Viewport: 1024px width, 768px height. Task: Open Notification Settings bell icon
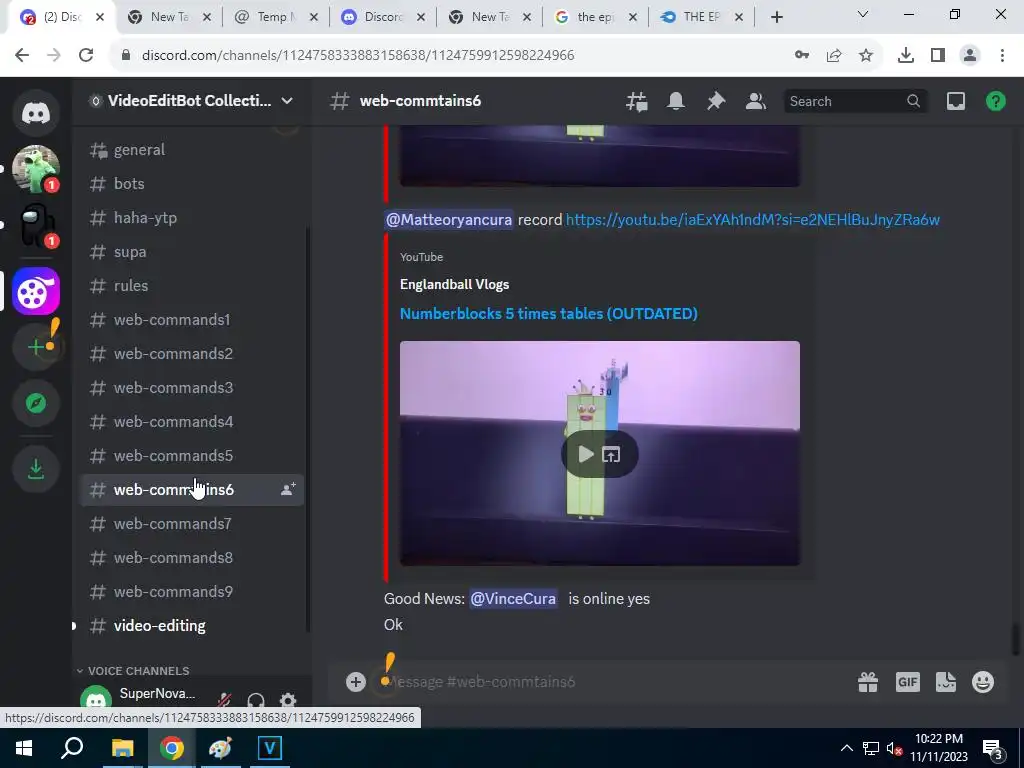tap(676, 101)
